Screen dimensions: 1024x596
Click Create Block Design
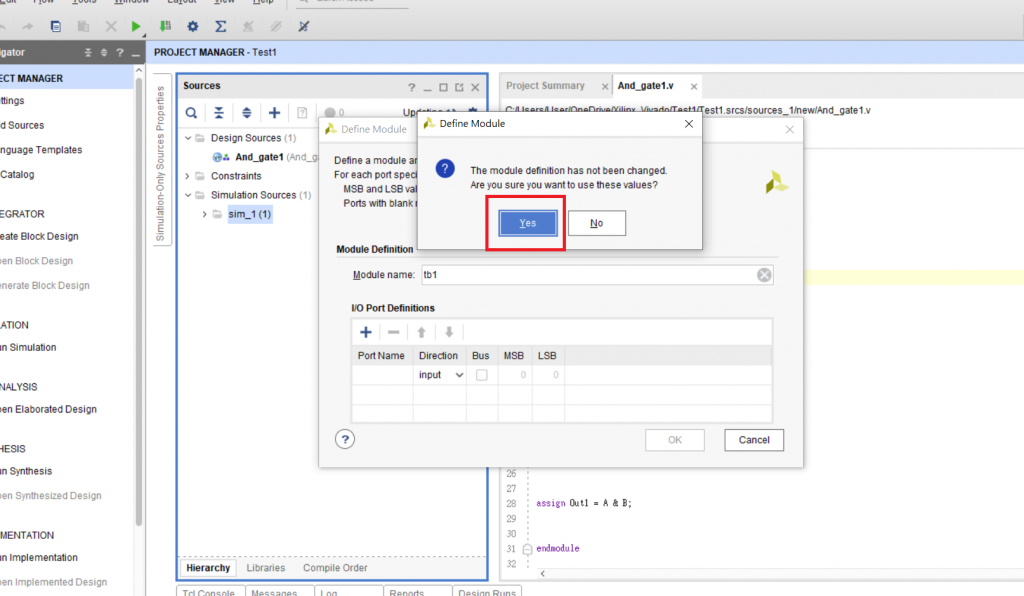[x=39, y=236]
